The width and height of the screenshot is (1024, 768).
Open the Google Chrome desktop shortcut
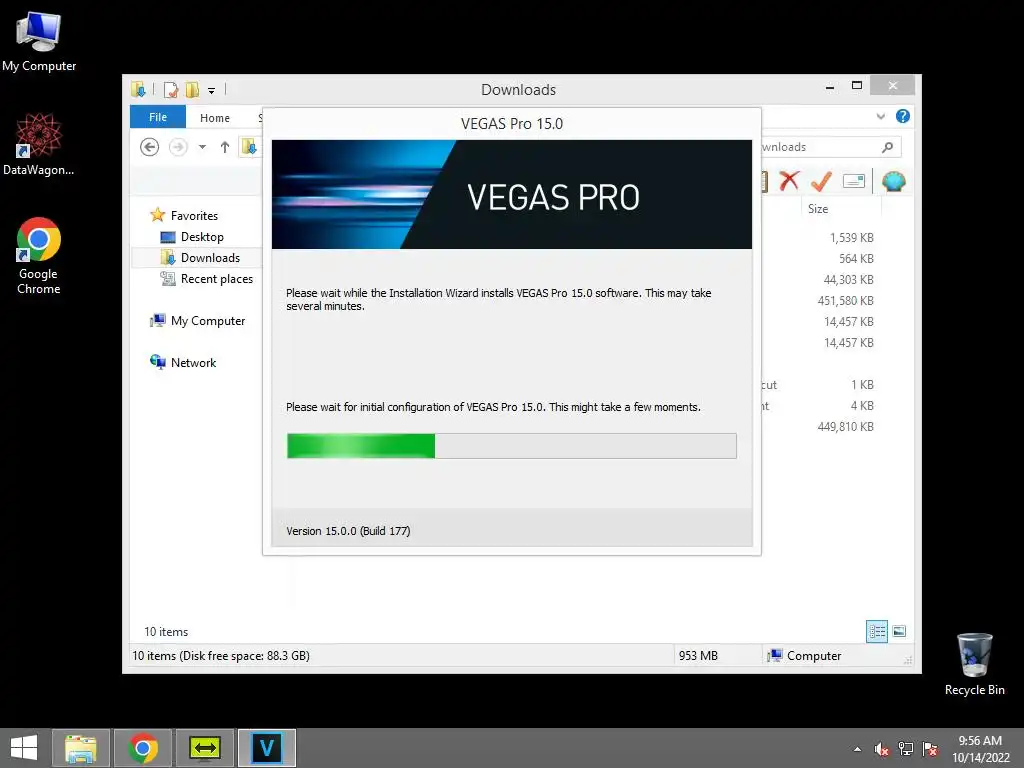pyautogui.click(x=39, y=256)
